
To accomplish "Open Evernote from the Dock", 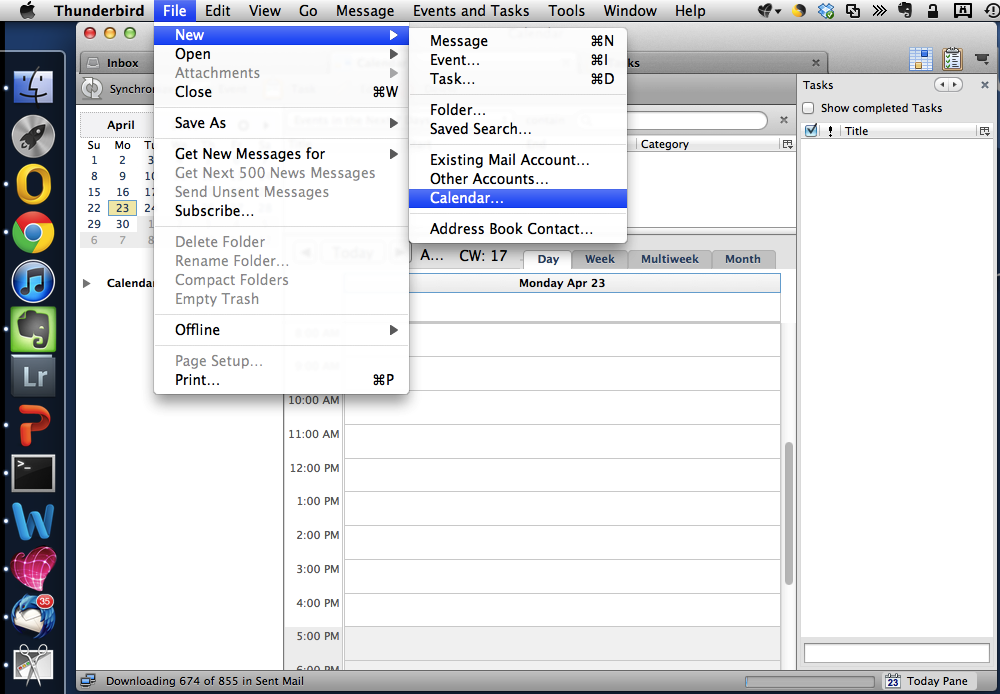I will tap(33, 329).
